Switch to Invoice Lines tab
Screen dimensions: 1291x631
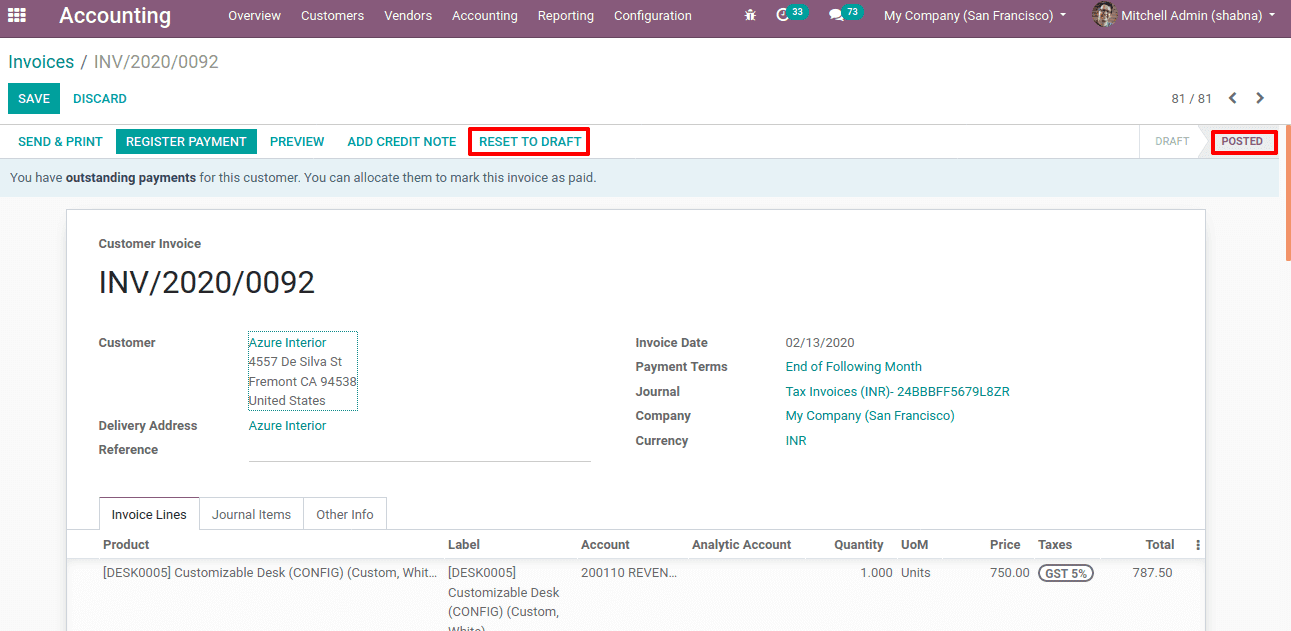pos(149,514)
